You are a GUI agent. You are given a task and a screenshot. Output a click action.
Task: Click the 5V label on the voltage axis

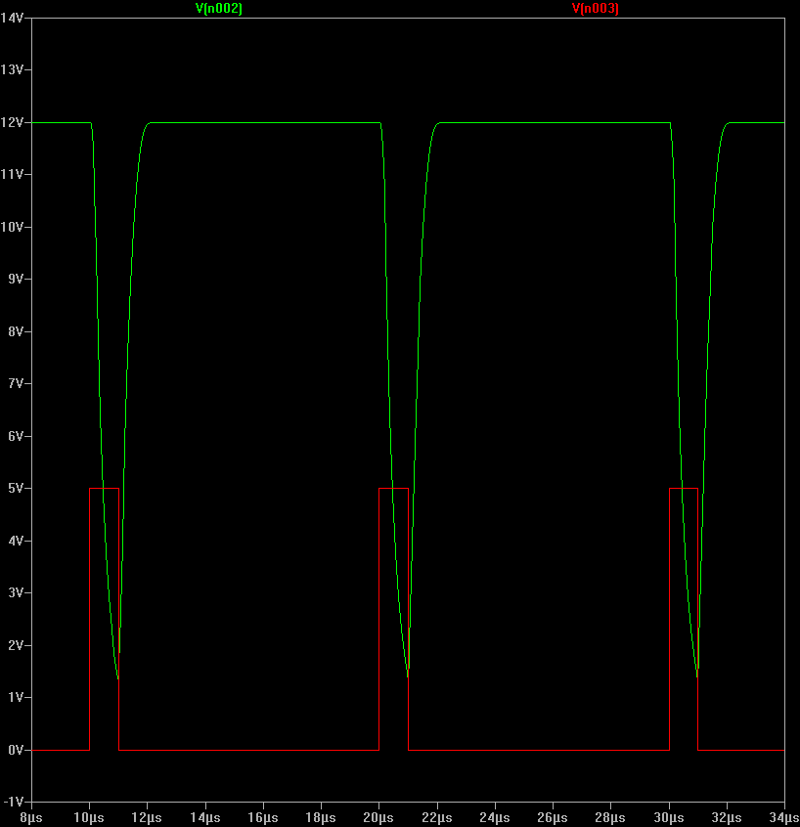click(x=16, y=488)
